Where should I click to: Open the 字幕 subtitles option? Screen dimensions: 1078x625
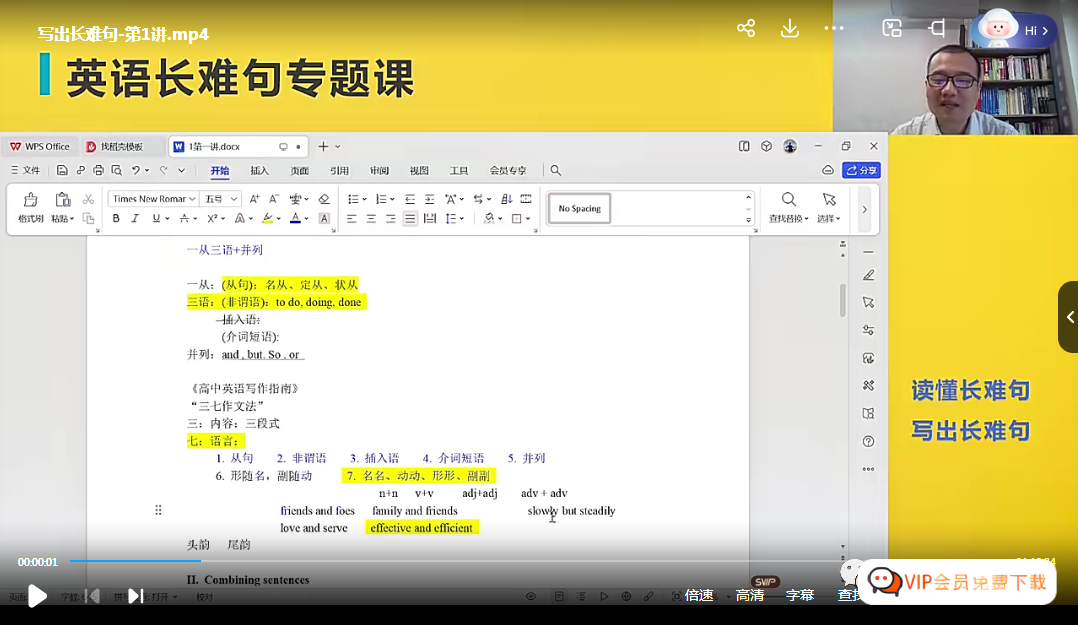pyautogui.click(x=800, y=595)
